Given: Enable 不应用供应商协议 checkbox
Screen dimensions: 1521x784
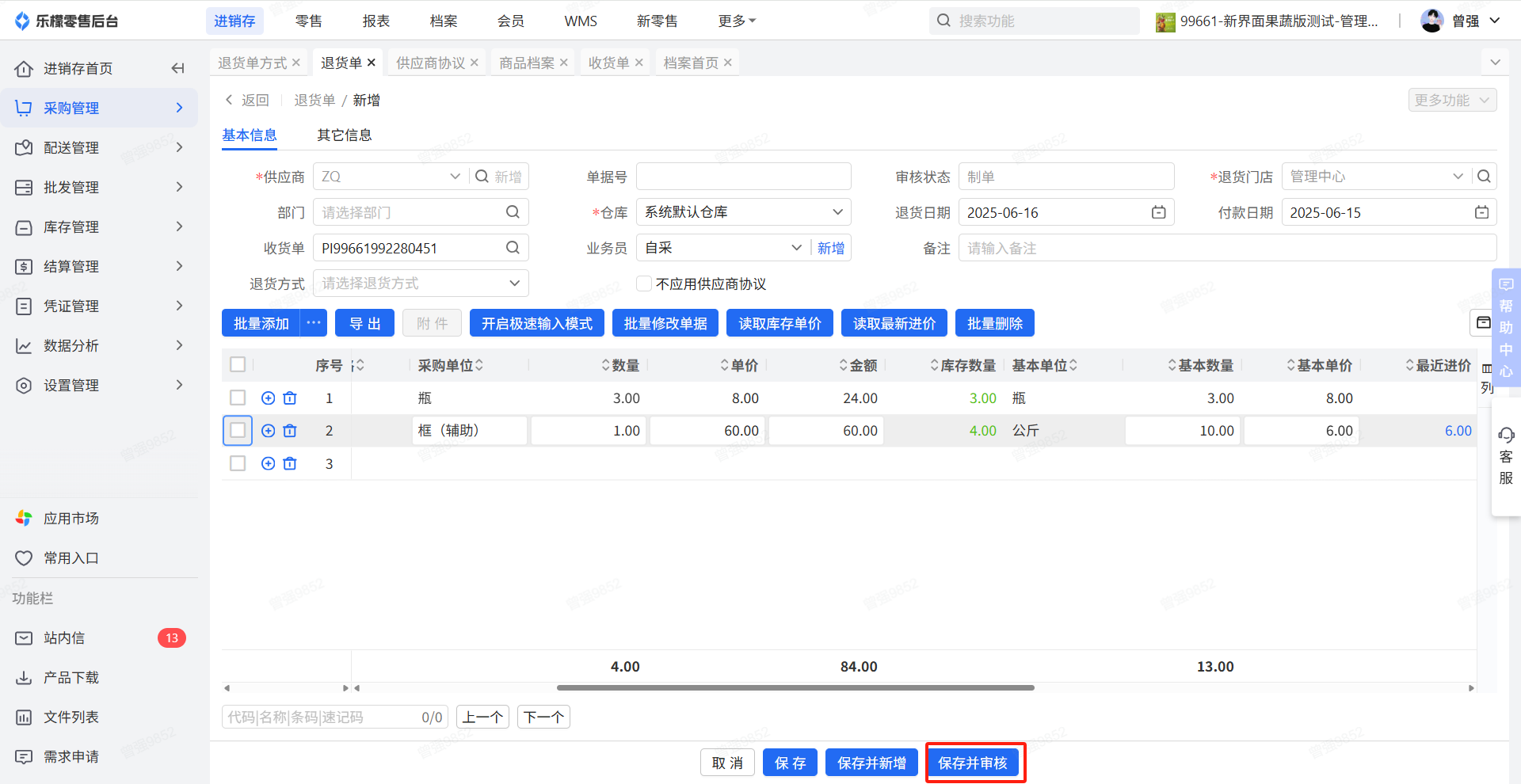Looking at the screenshot, I should pos(644,284).
